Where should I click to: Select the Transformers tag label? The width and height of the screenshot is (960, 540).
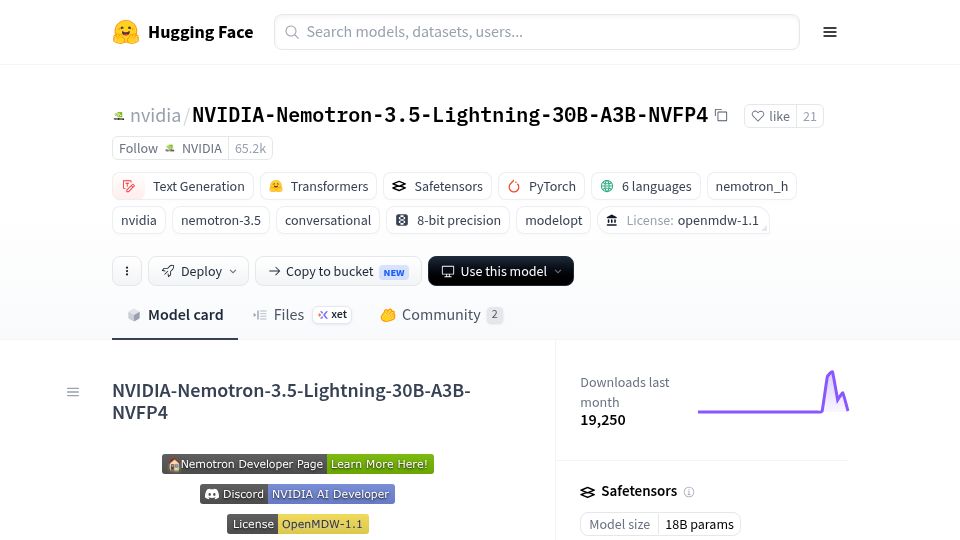[x=329, y=186]
